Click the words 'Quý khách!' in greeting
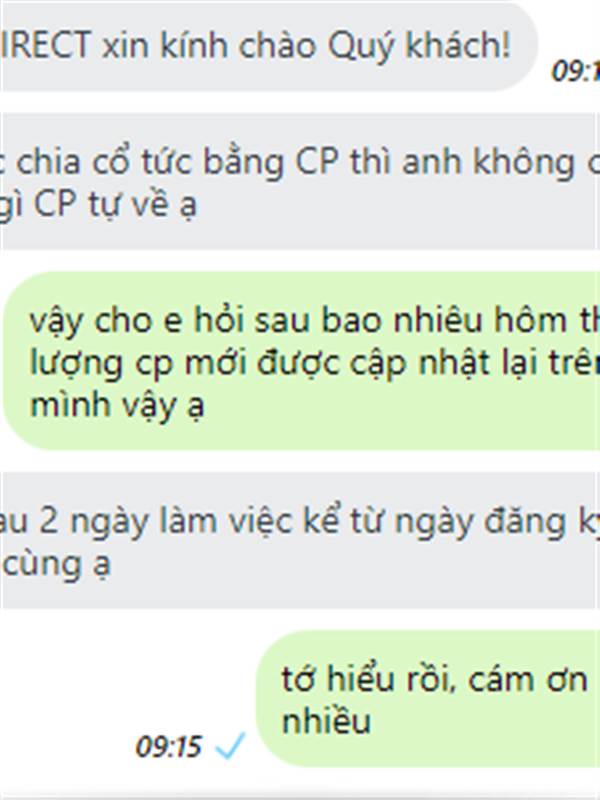600x800 pixels. point(419,46)
